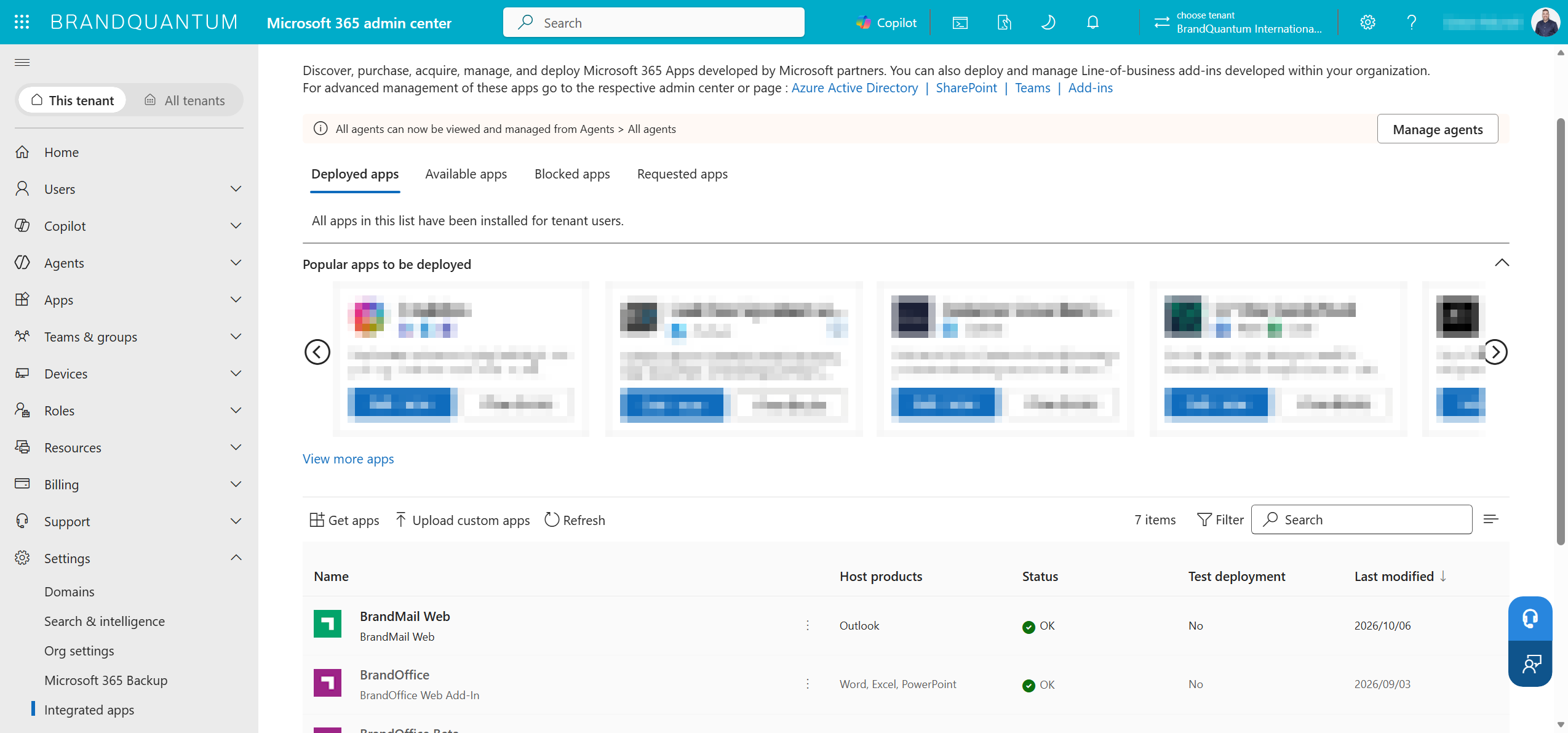Toggle dark mode moon icon

pyautogui.click(x=1048, y=23)
